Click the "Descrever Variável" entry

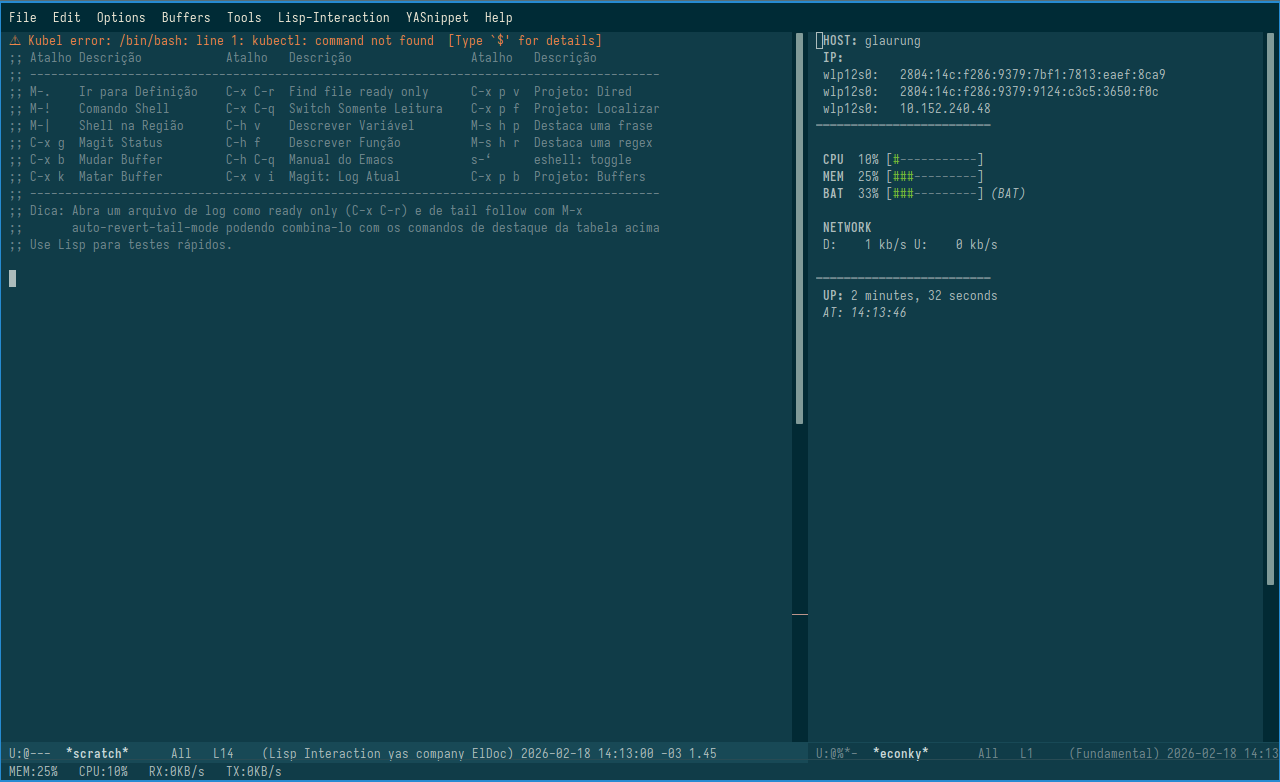[352, 126]
